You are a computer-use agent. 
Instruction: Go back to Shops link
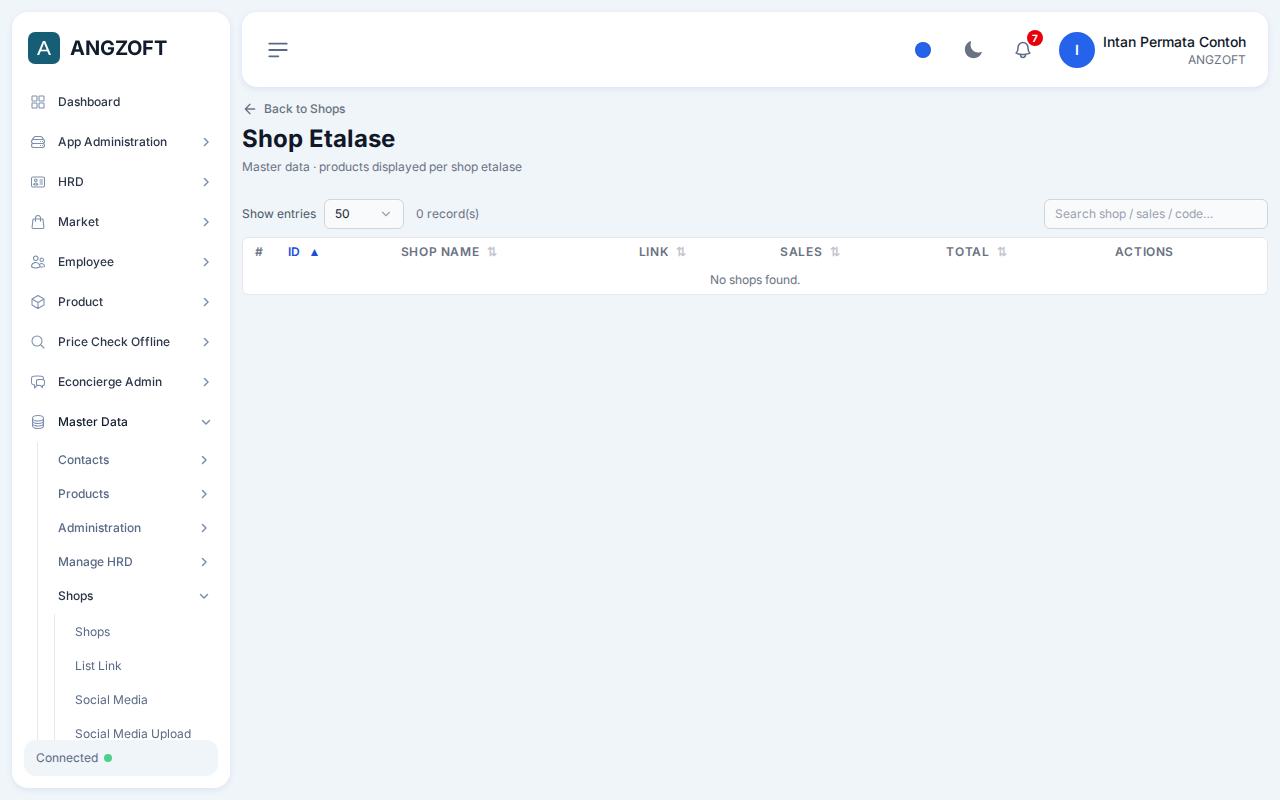(294, 109)
